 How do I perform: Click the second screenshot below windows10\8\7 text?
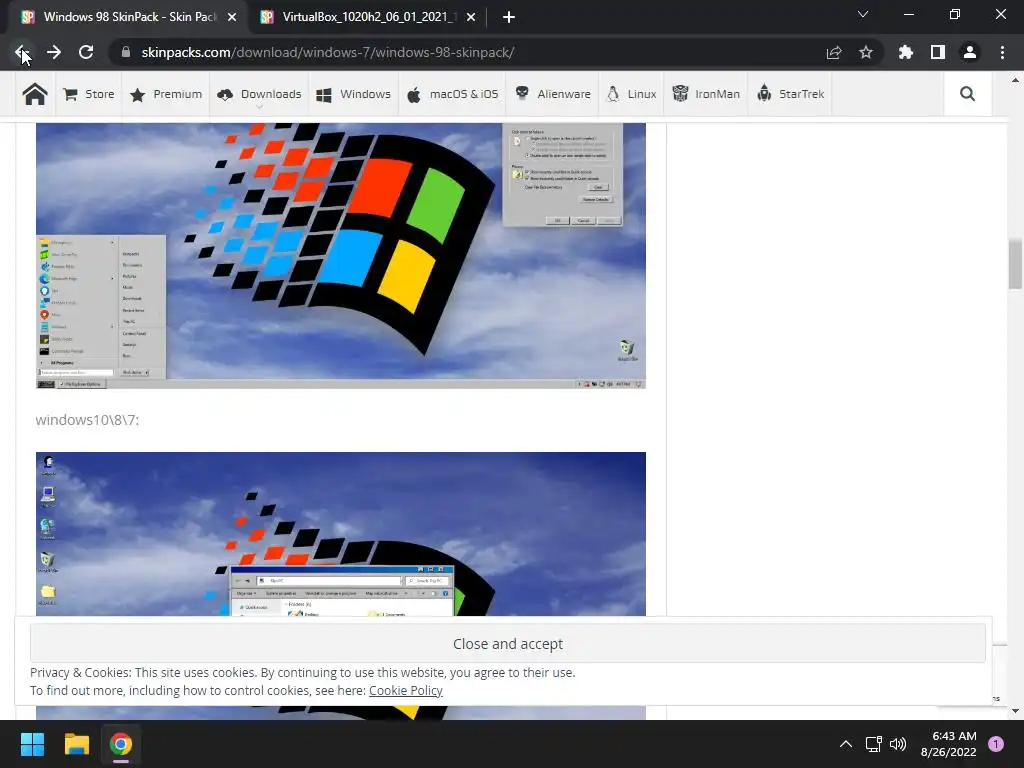coord(340,534)
